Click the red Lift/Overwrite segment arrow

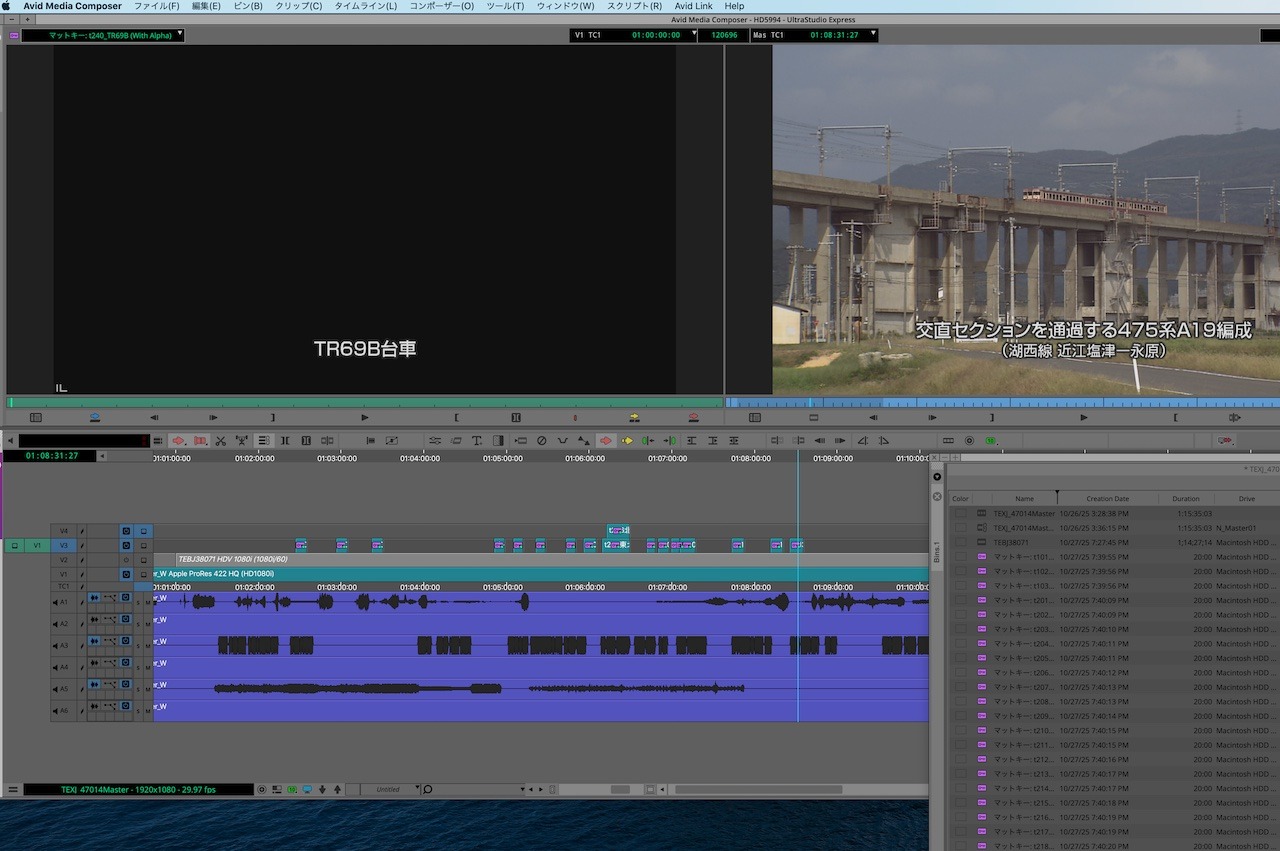pos(605,440)
